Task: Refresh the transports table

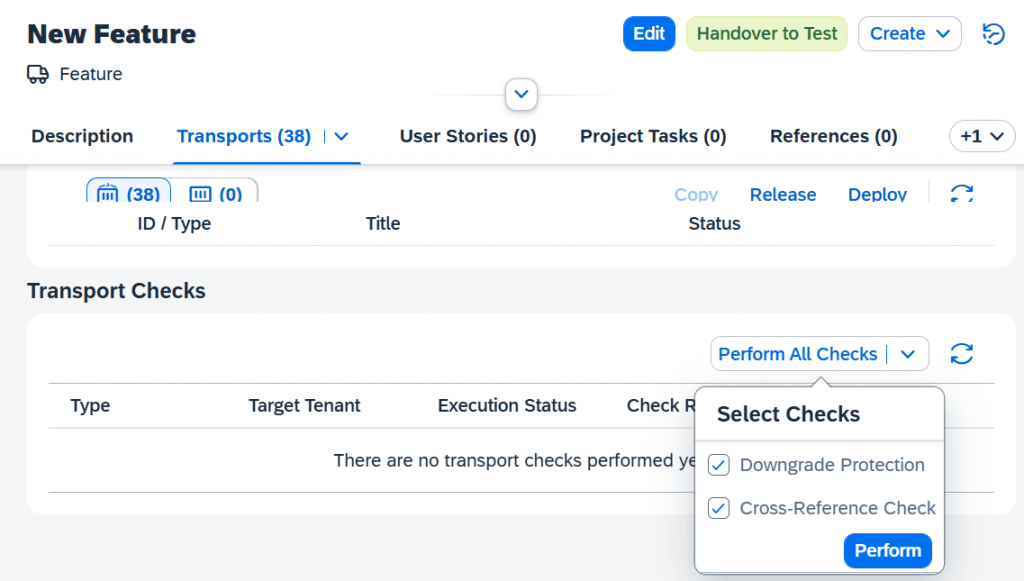Action: click(x=962, y=194)
